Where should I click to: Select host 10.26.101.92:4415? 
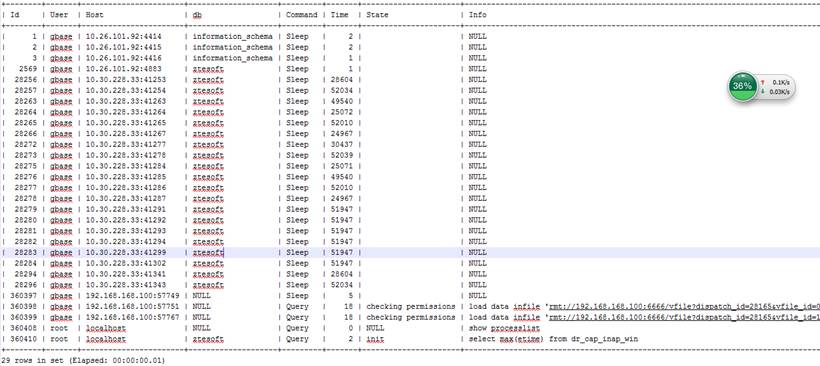click(x=123, y=47)
